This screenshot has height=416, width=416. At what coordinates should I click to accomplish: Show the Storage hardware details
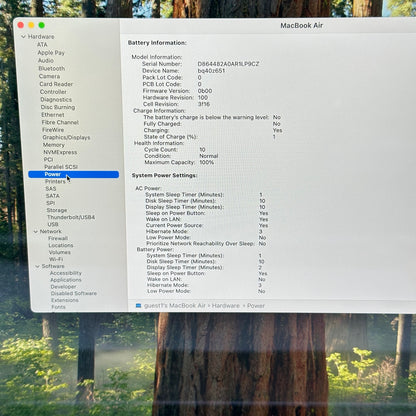click(57, 210)
